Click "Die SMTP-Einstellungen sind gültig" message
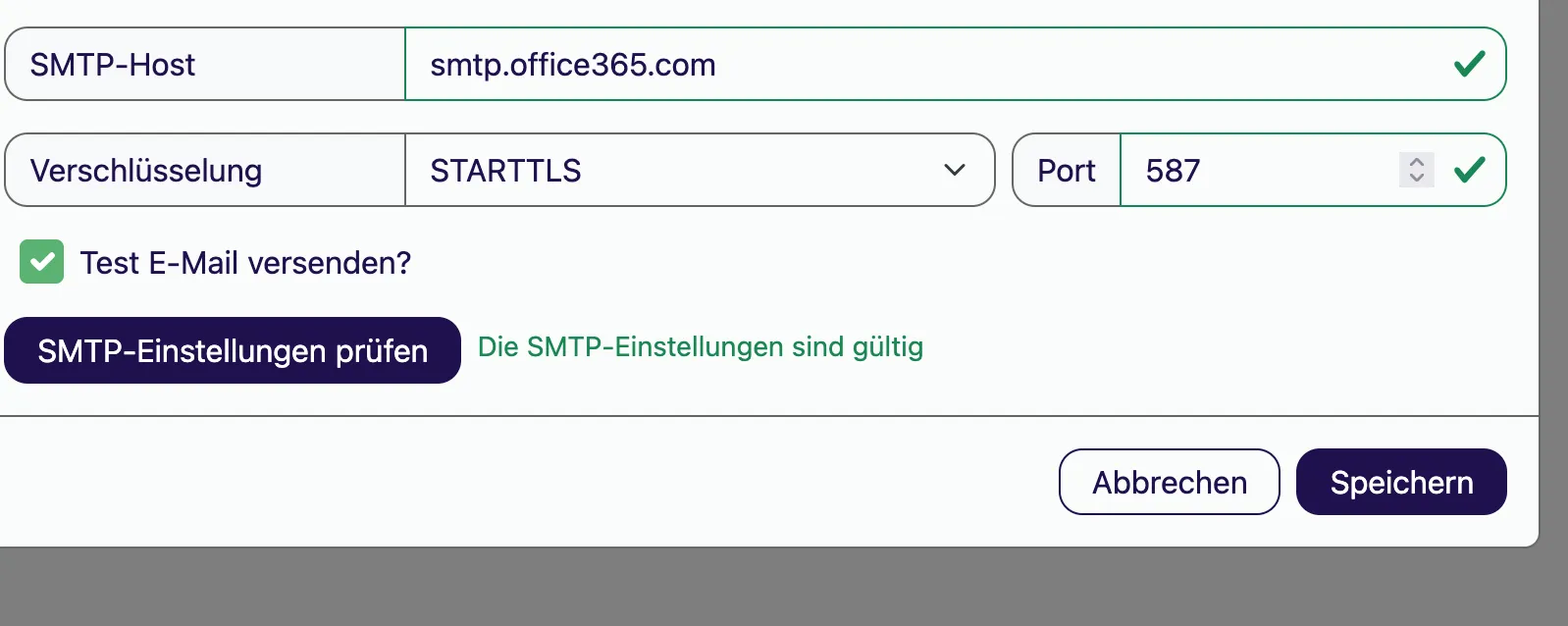The height and width of the screenshot is (626, 1568). point(700,347)
